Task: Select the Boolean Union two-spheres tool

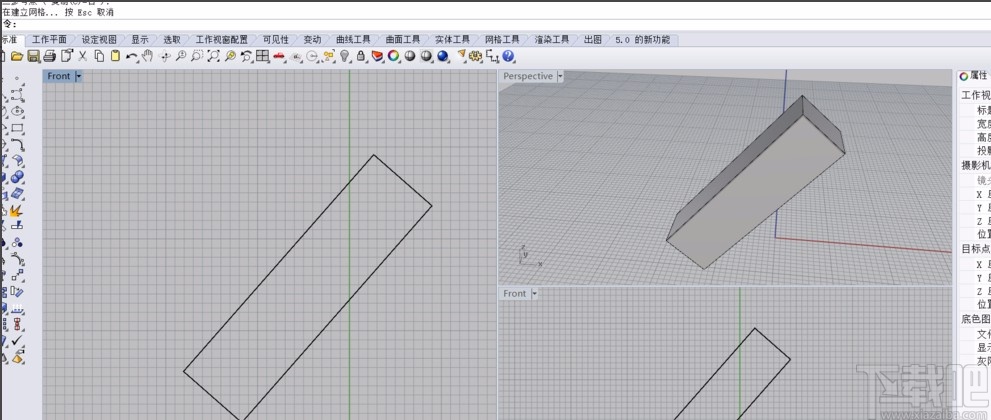Action: click(18, 177)
